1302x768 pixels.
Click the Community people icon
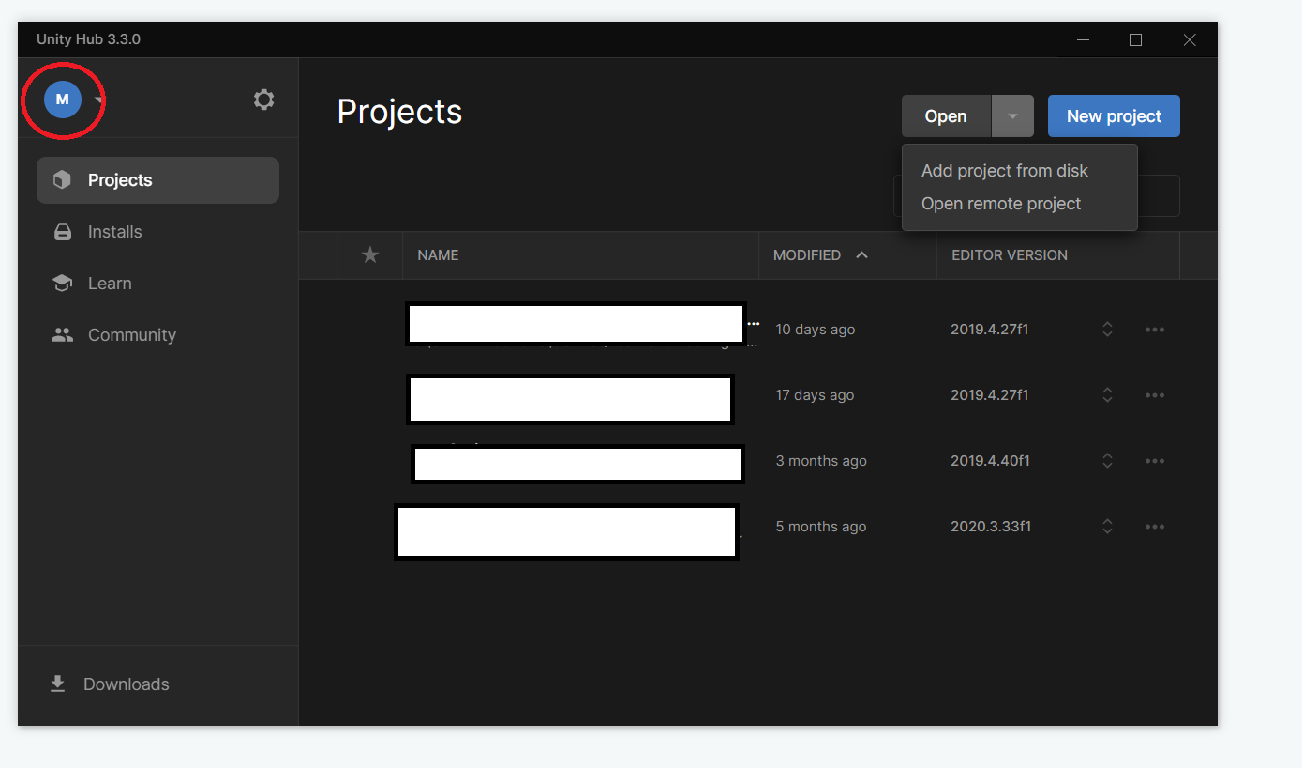62,335
